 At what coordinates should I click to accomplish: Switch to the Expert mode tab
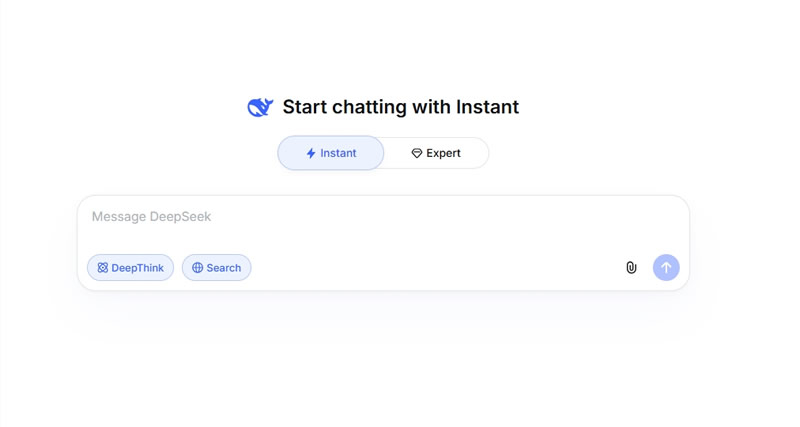pos(436,153)
